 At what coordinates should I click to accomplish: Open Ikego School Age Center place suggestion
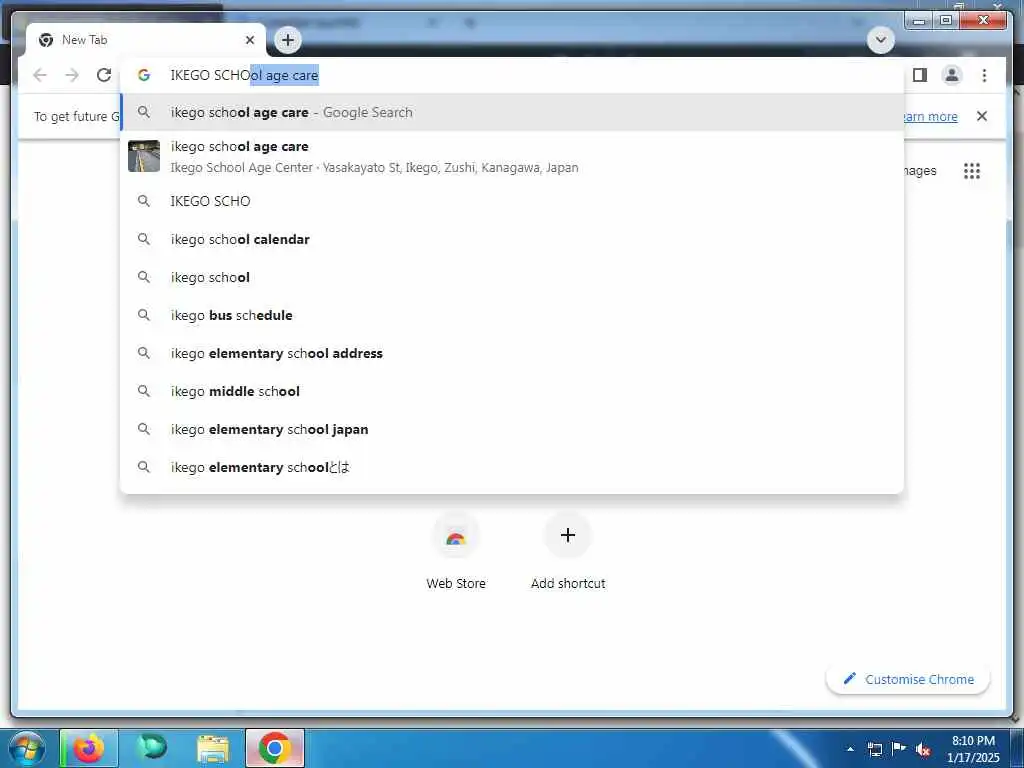coord(512,157)
